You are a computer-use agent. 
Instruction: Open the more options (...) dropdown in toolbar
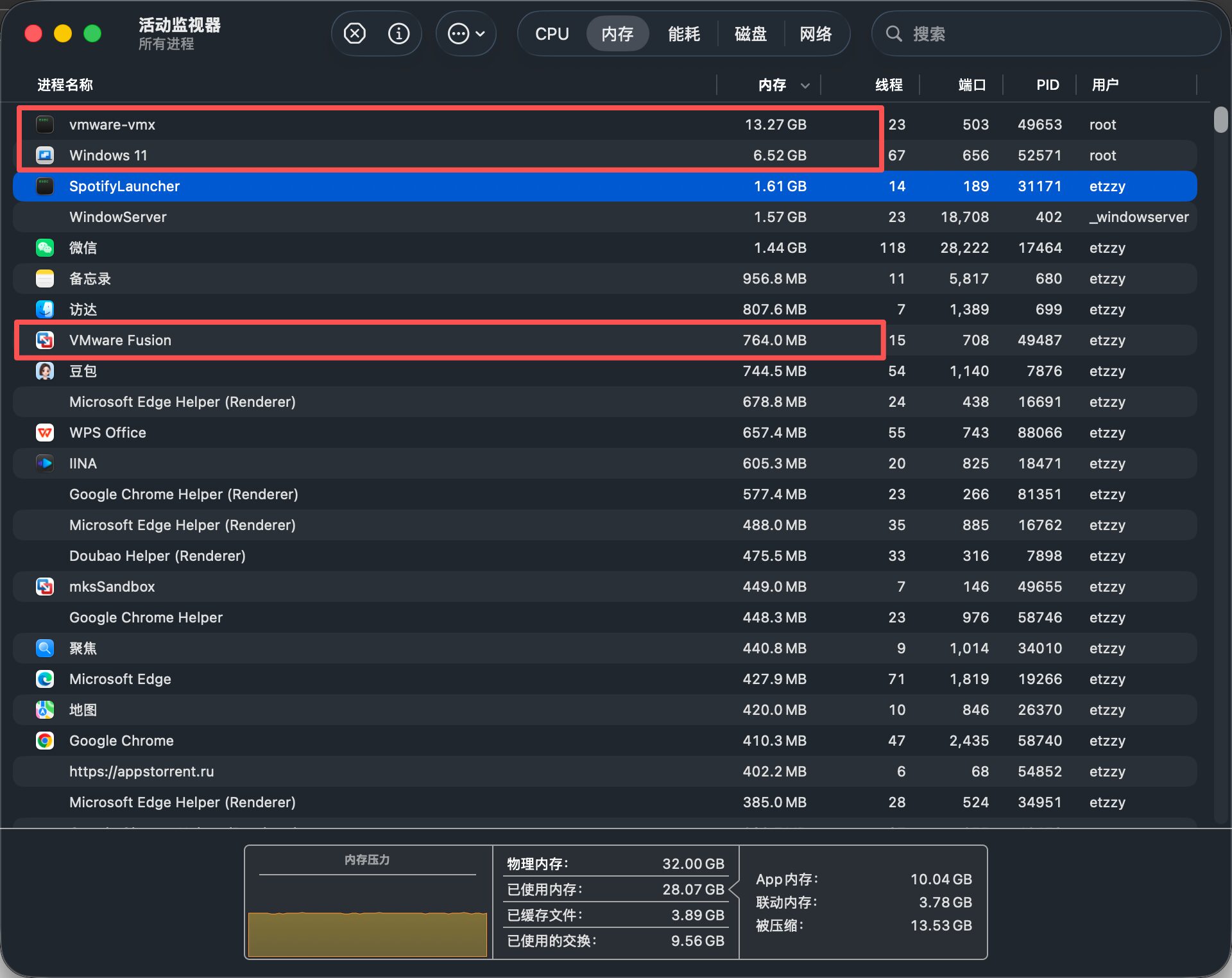(x=466, y=33)
